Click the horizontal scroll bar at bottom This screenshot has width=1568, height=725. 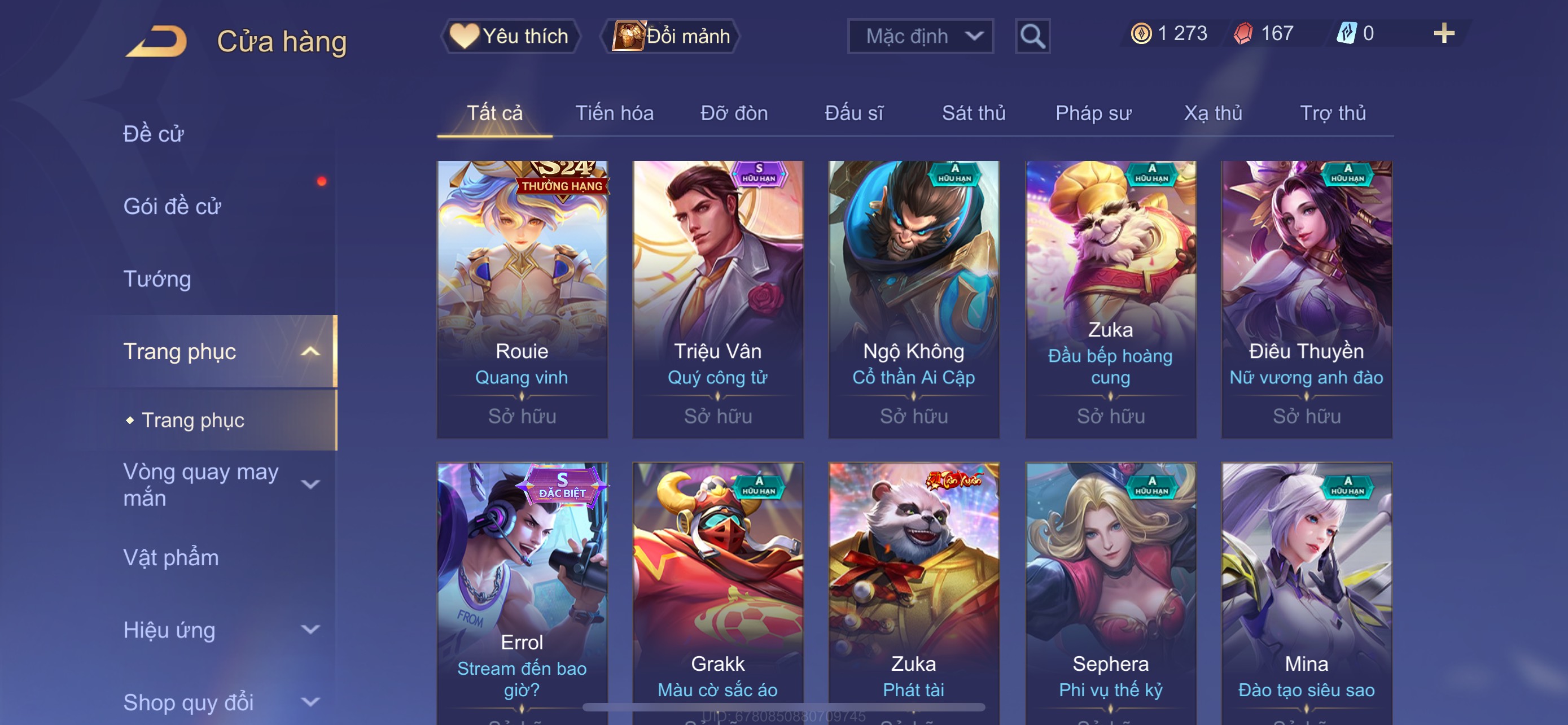pyautogui.click(x=783, y=707)
